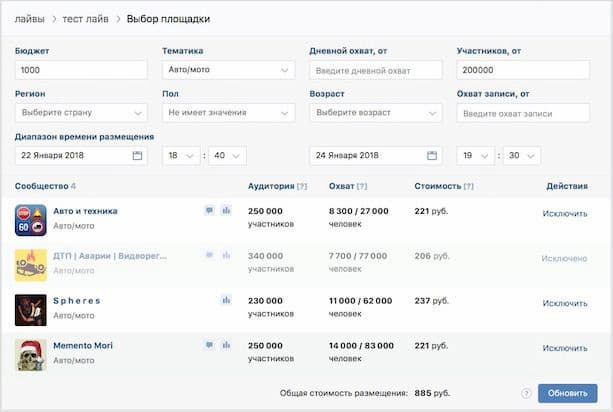Open start hour dropdown showing 18

[x=181, y=156]
